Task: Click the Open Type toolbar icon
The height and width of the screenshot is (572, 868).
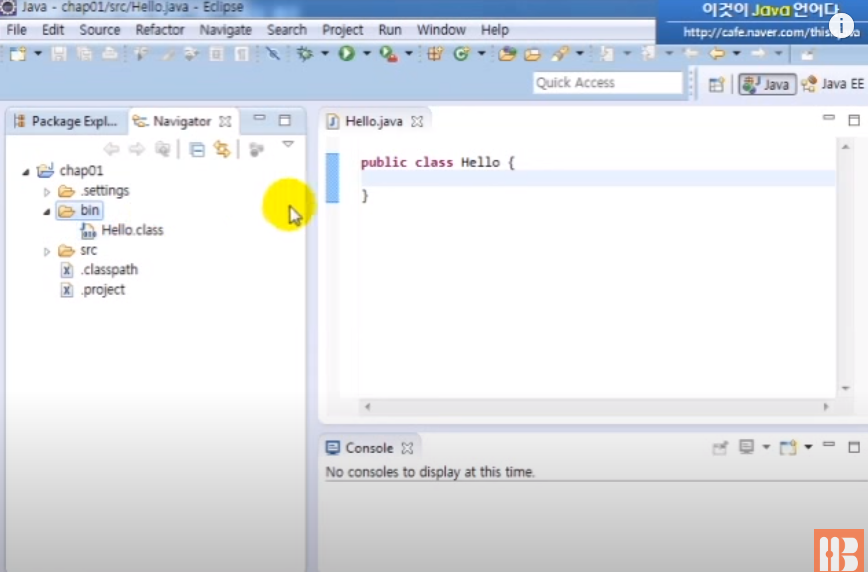Action: point(507,54)
